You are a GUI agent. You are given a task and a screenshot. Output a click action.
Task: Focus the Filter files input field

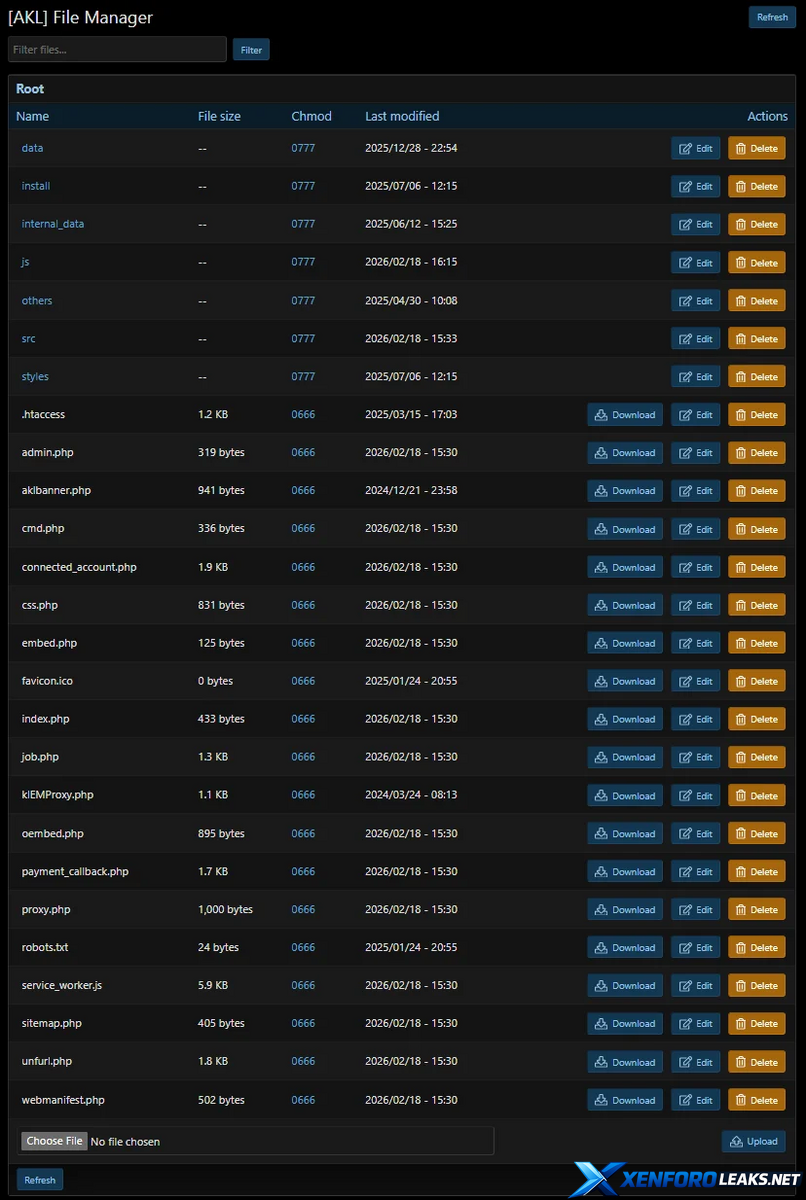[117, 50]
